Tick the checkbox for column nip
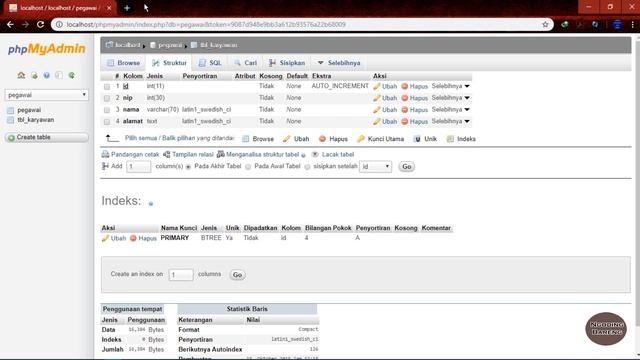 point(107,98)
